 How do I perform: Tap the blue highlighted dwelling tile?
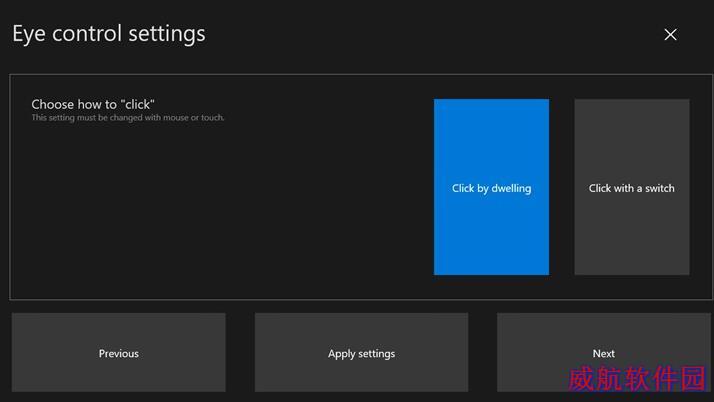pyautogui.click(x=491, y=187)
